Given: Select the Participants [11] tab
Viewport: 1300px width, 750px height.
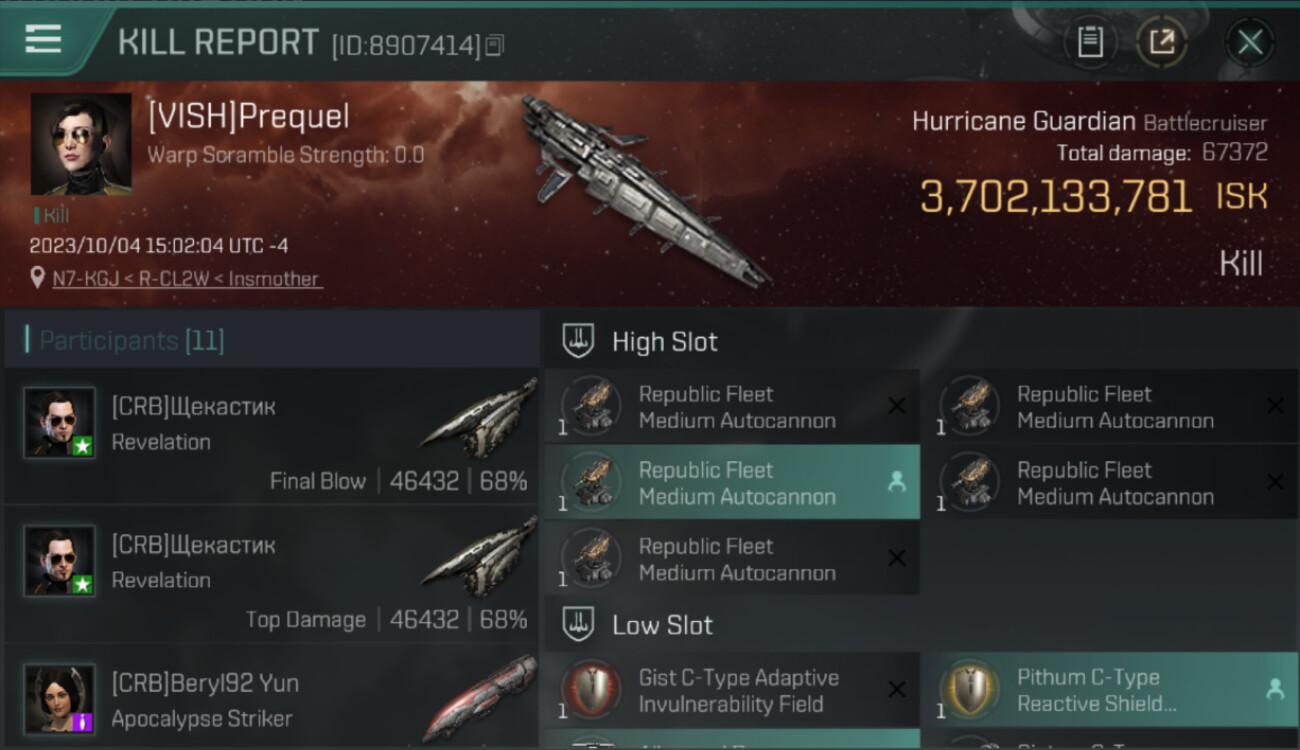Looking at the screenshot, I should pos(131,340).
